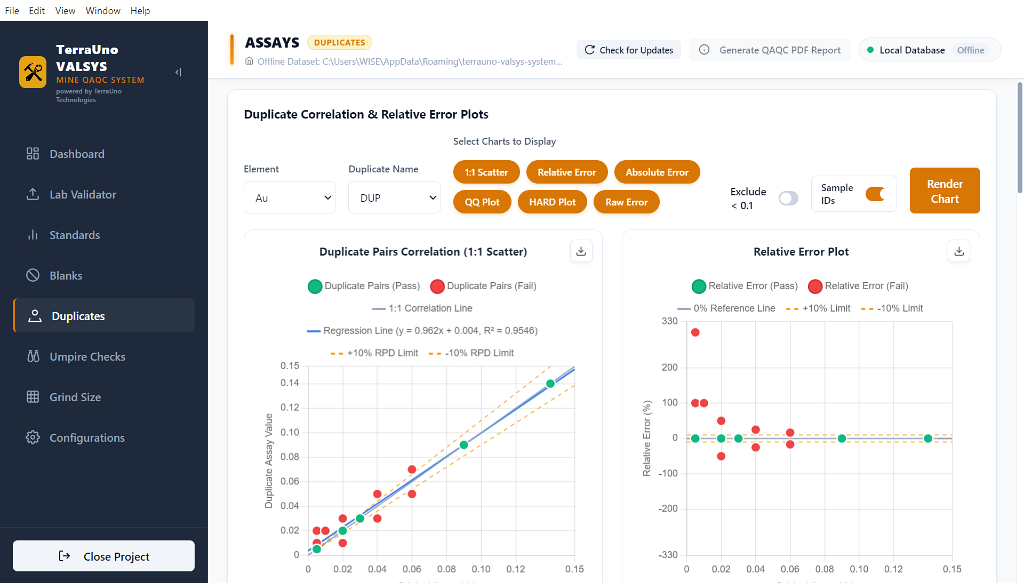This screenshot has width=1024, height=583.
Task: Click the refresh icon in Check for Updates
Action: coord(590,50)
